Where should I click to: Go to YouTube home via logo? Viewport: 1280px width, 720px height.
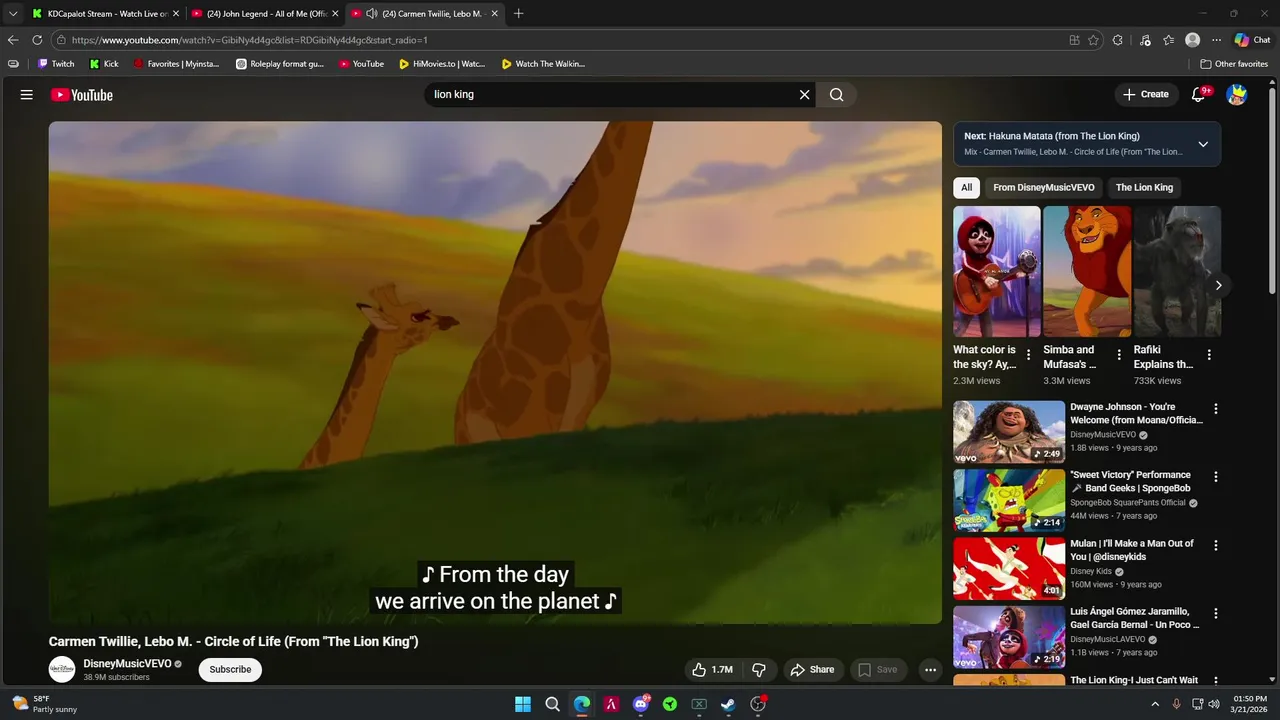pyautogui.click(x=82, y=95)
